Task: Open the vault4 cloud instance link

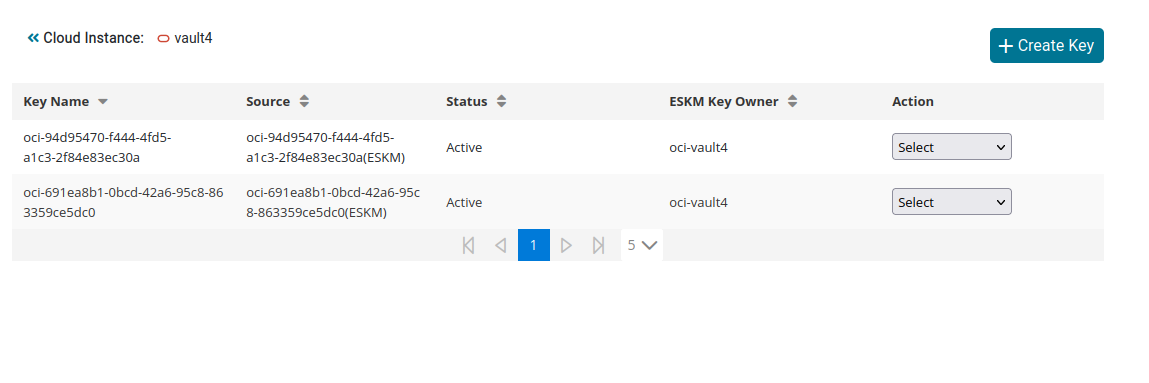Action: 193,38
